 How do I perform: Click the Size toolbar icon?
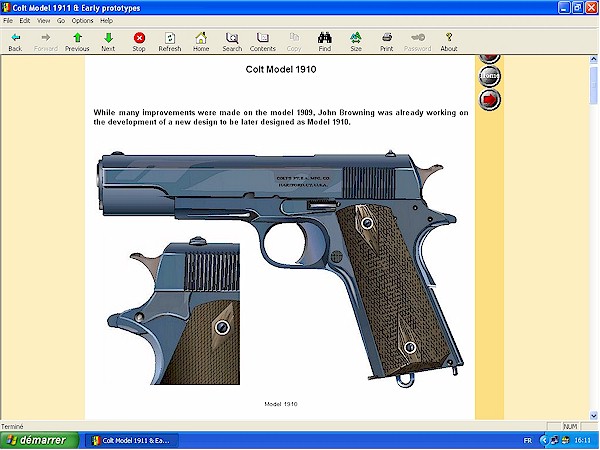356,38
